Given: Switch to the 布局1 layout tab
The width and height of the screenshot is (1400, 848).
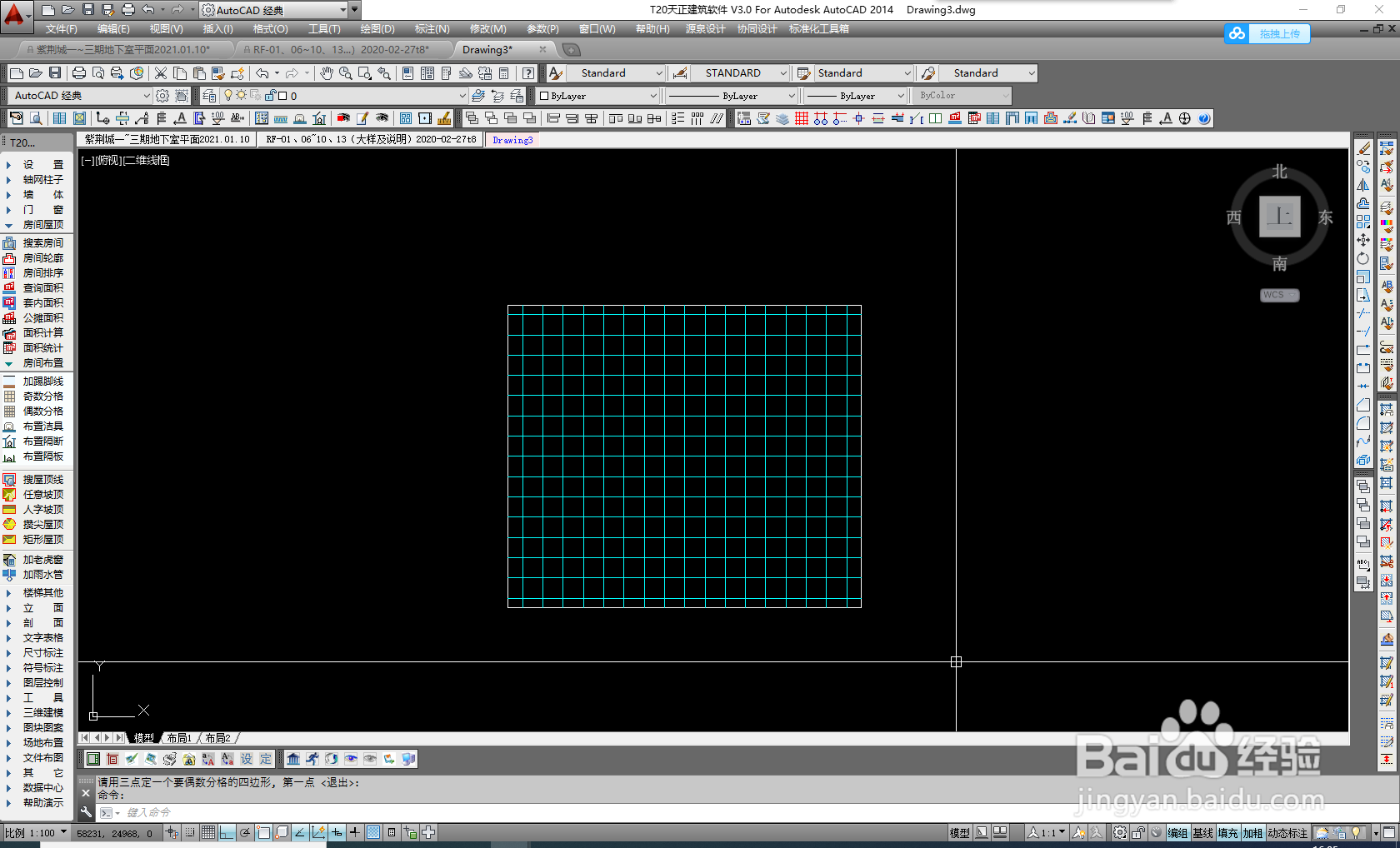Looking at the screenshot, I should [x=179, y=738].
